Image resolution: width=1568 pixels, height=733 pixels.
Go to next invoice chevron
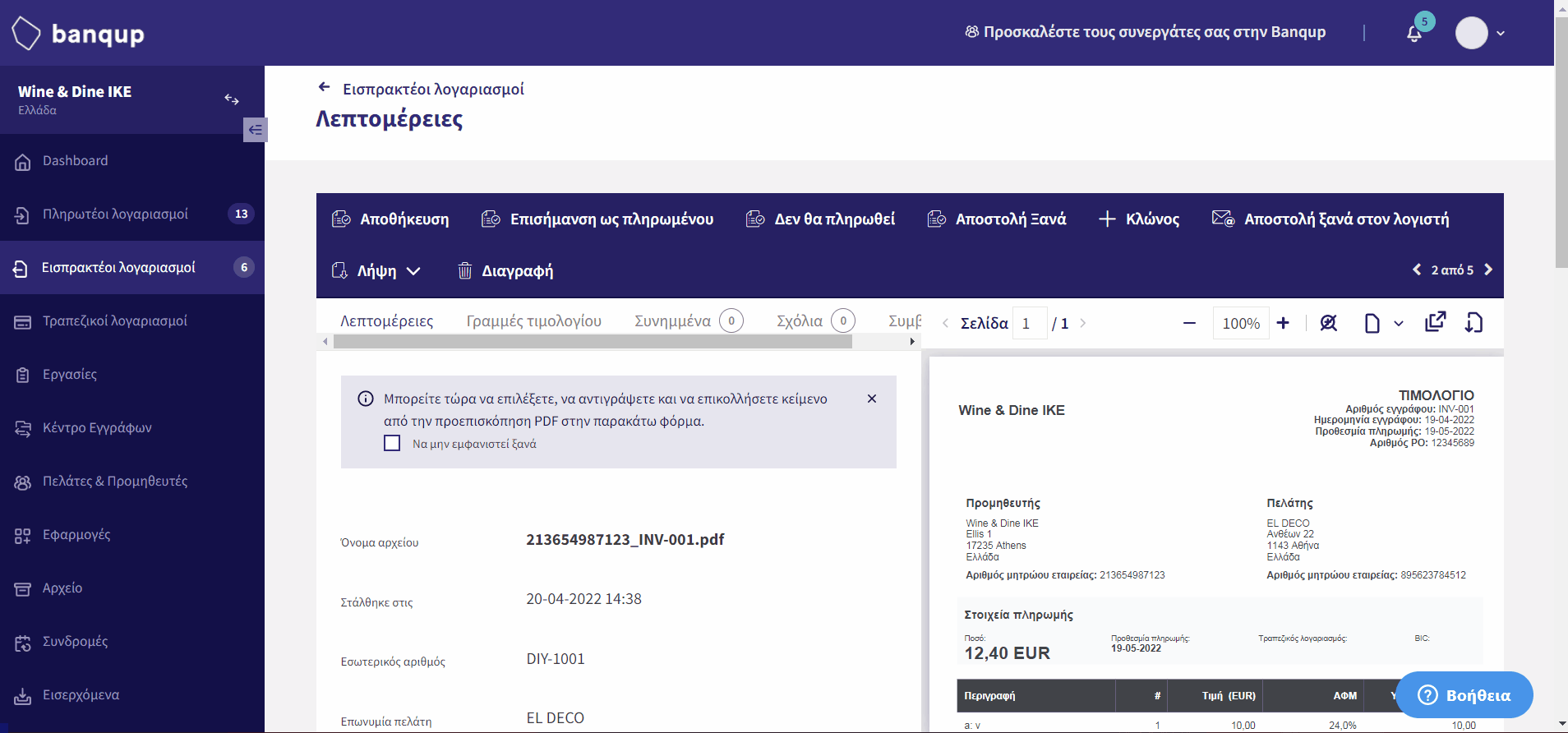1488,270
